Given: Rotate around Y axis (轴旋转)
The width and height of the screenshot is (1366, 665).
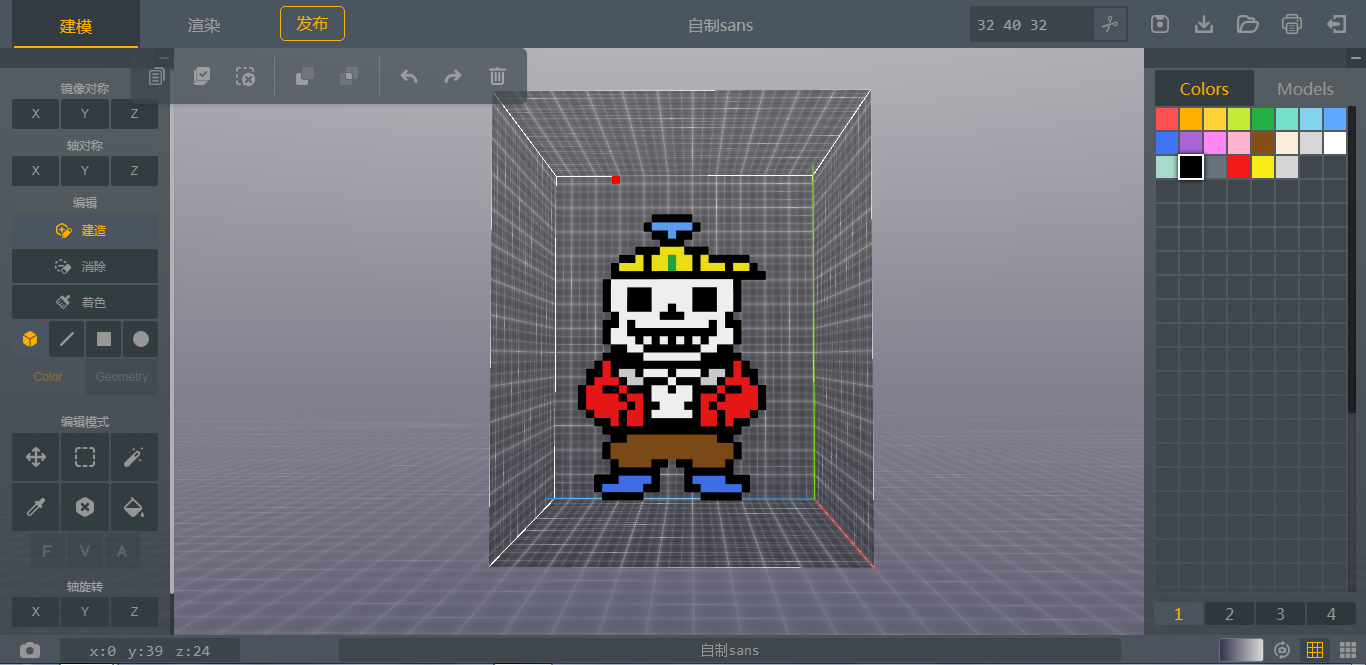Looking at the screenshot, I should pyautogui.click(x=85, y=612).
